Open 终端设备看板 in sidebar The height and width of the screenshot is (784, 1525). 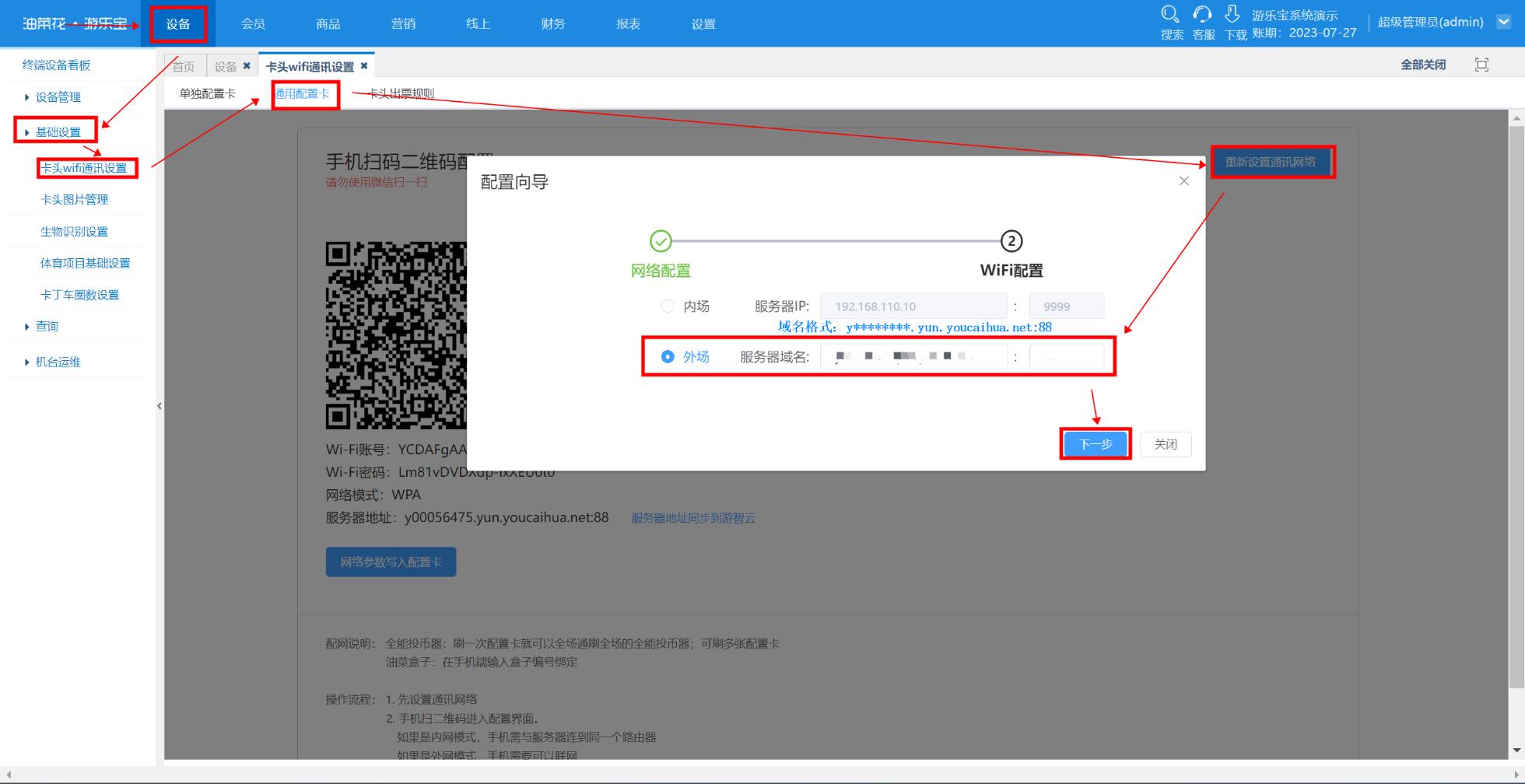pyautogui.click(x=56, y=65)
